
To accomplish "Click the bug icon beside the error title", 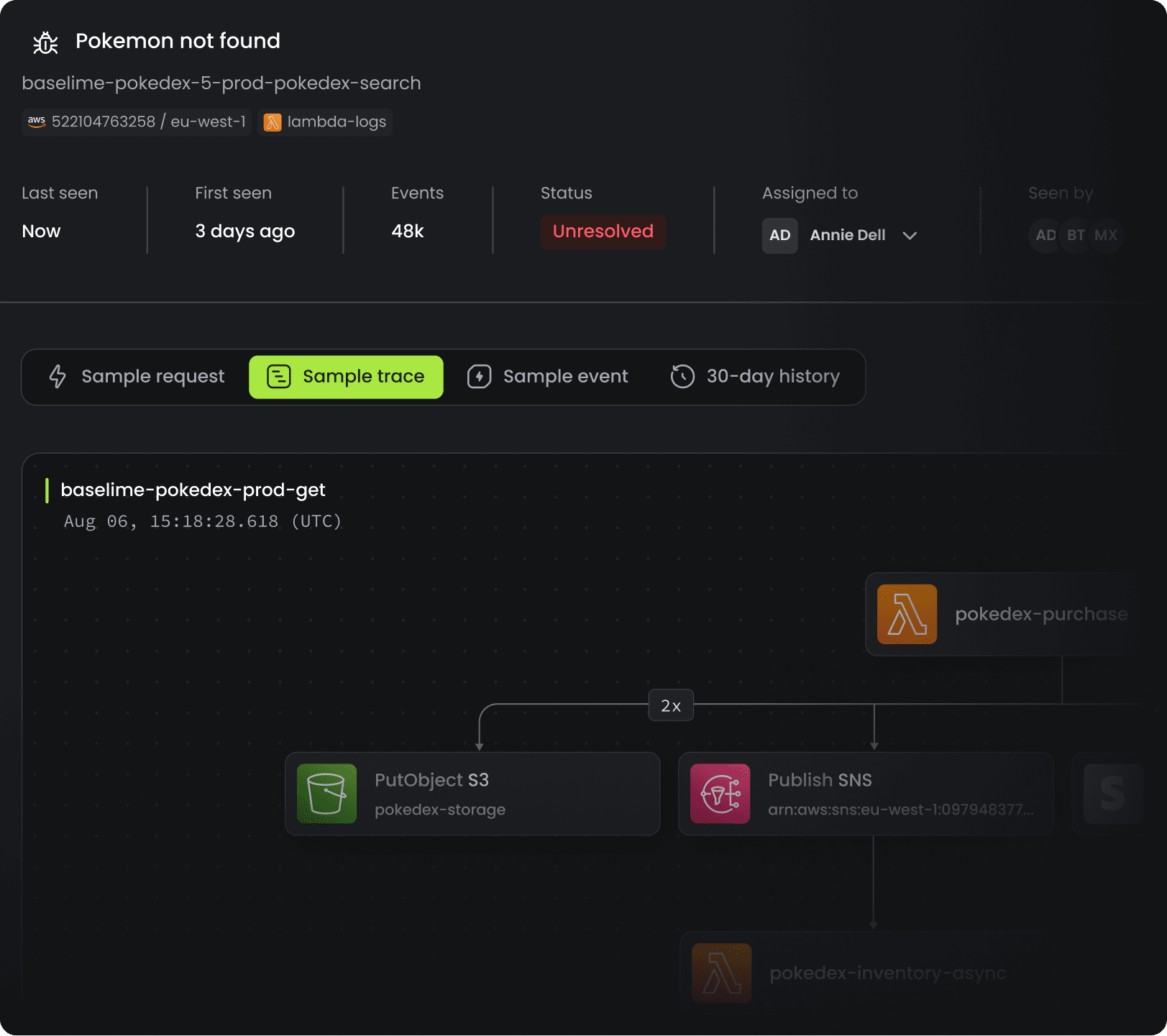I will tap(45, 42).
